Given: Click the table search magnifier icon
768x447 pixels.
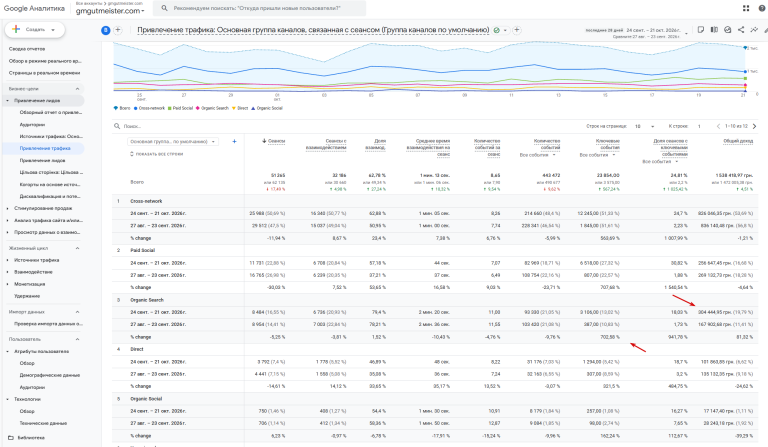Looking at the screenshot, I should (117, 126).
